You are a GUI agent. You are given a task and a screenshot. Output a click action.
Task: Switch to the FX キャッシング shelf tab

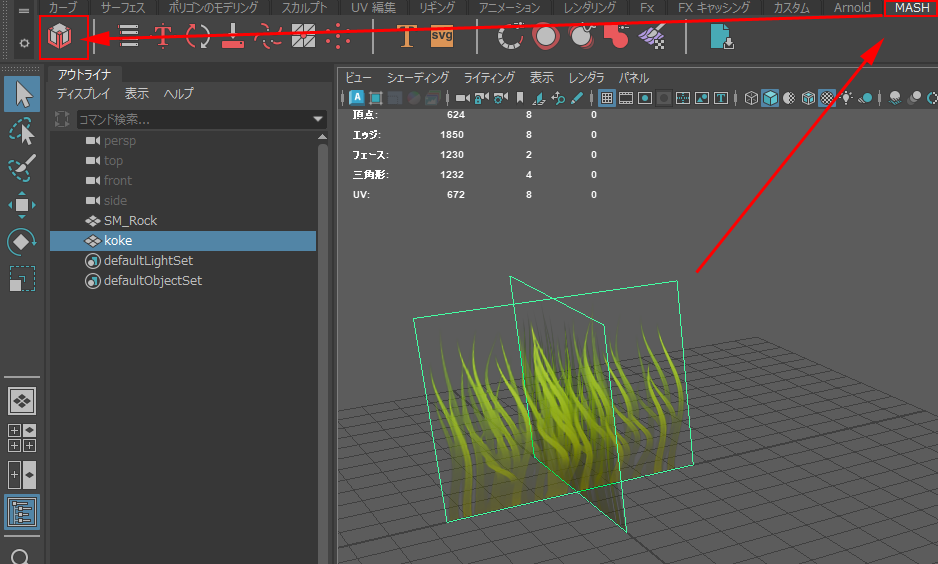(x=714, y=8)
